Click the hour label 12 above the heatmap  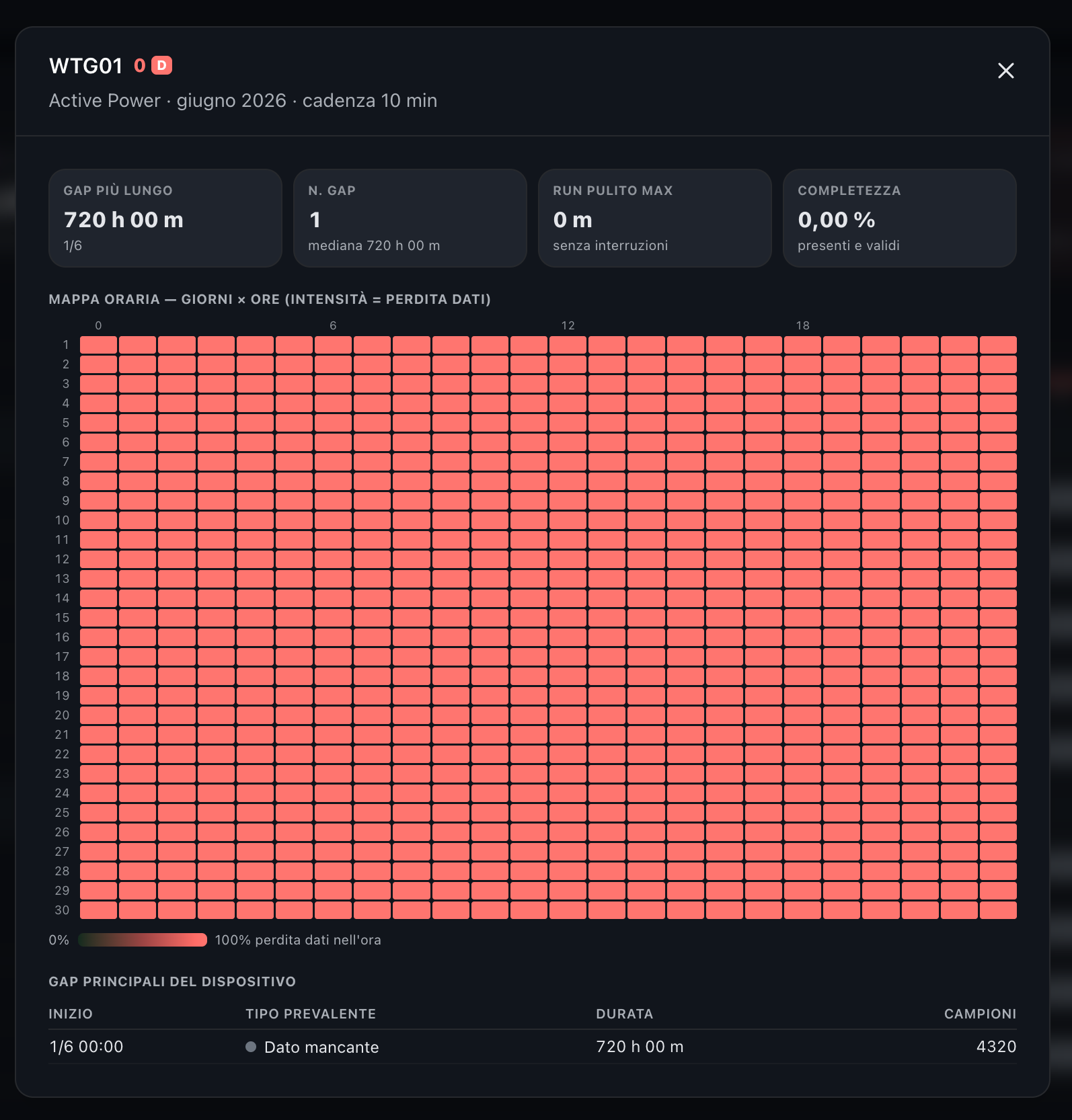click(568, 325)
